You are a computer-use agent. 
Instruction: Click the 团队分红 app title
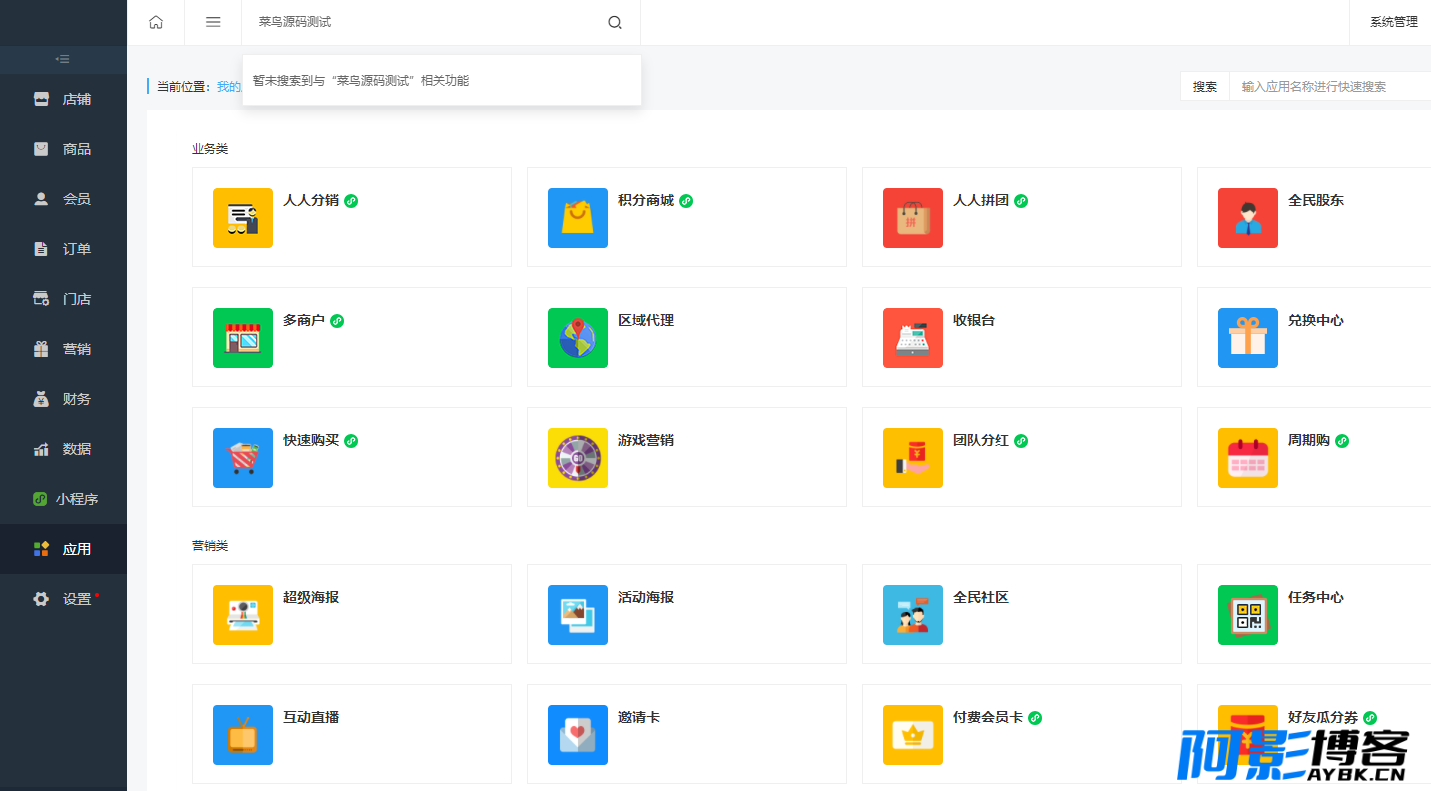click(981, 440)
